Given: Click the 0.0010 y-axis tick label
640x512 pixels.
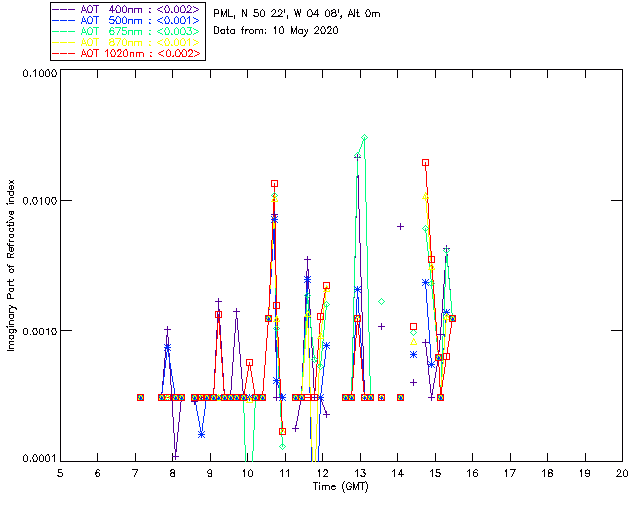Looking at the screenshot, I should pyautogui.click(x=37, y=331).
